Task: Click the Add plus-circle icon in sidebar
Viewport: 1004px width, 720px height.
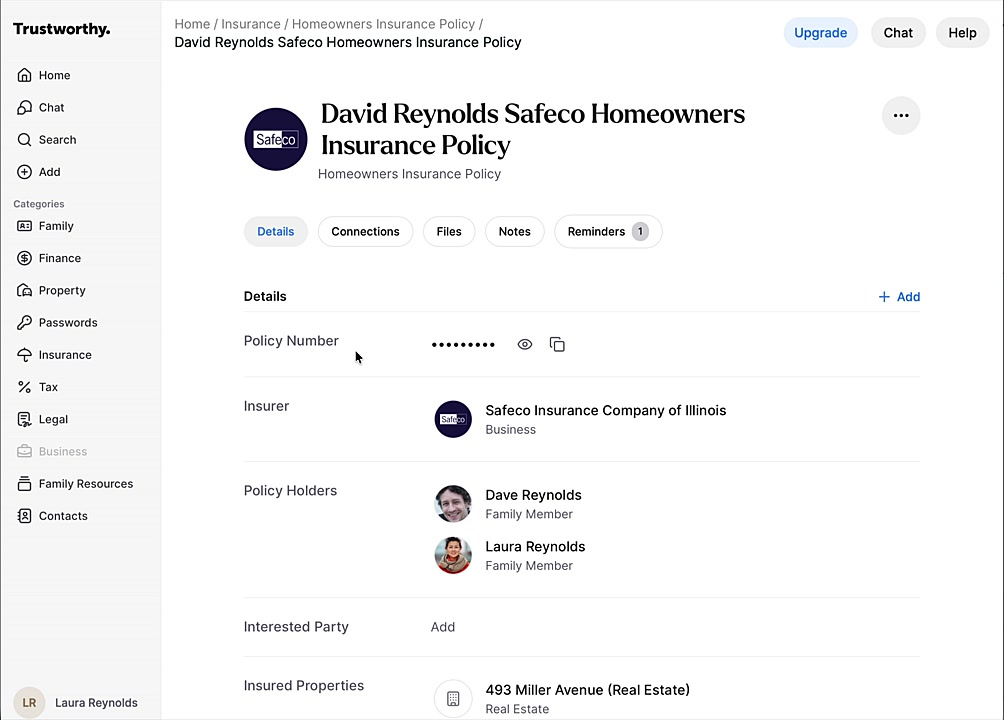Action: pyautogui.click(x=24, y=172)
